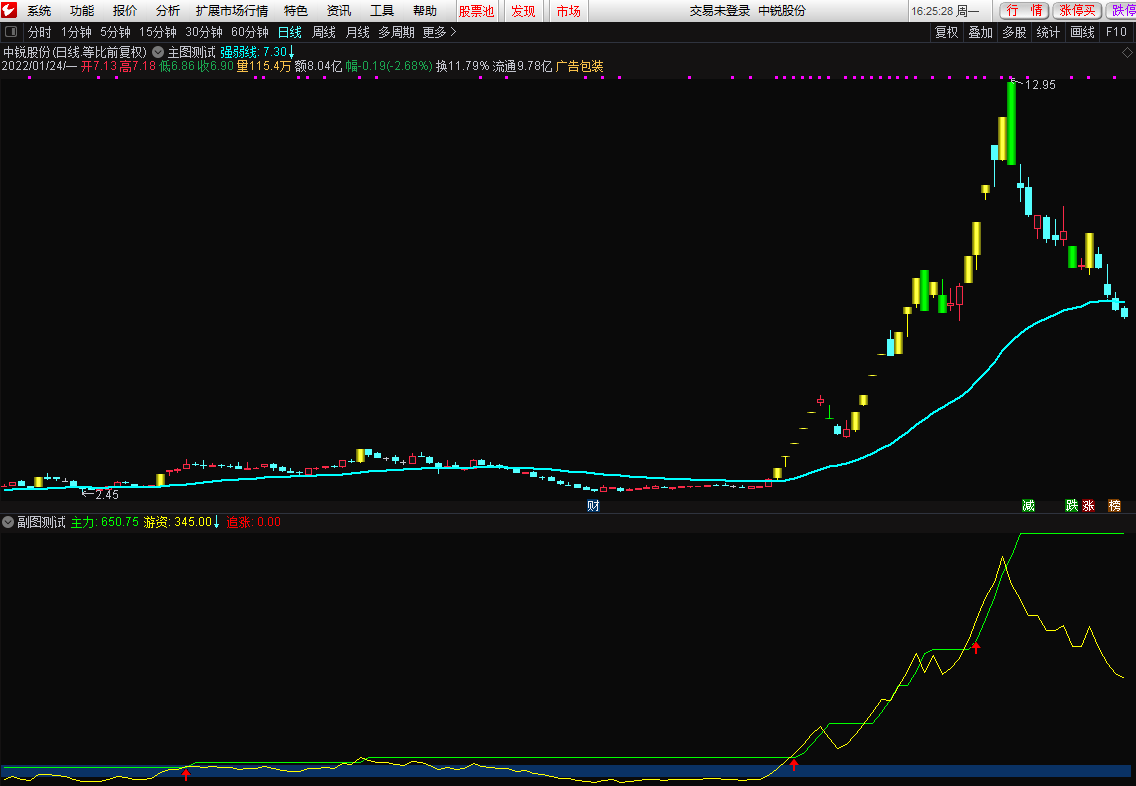This screenshot has width=1136, height=786.
Task: Switch to the 股票池 tab
Action: pos(476,11)
